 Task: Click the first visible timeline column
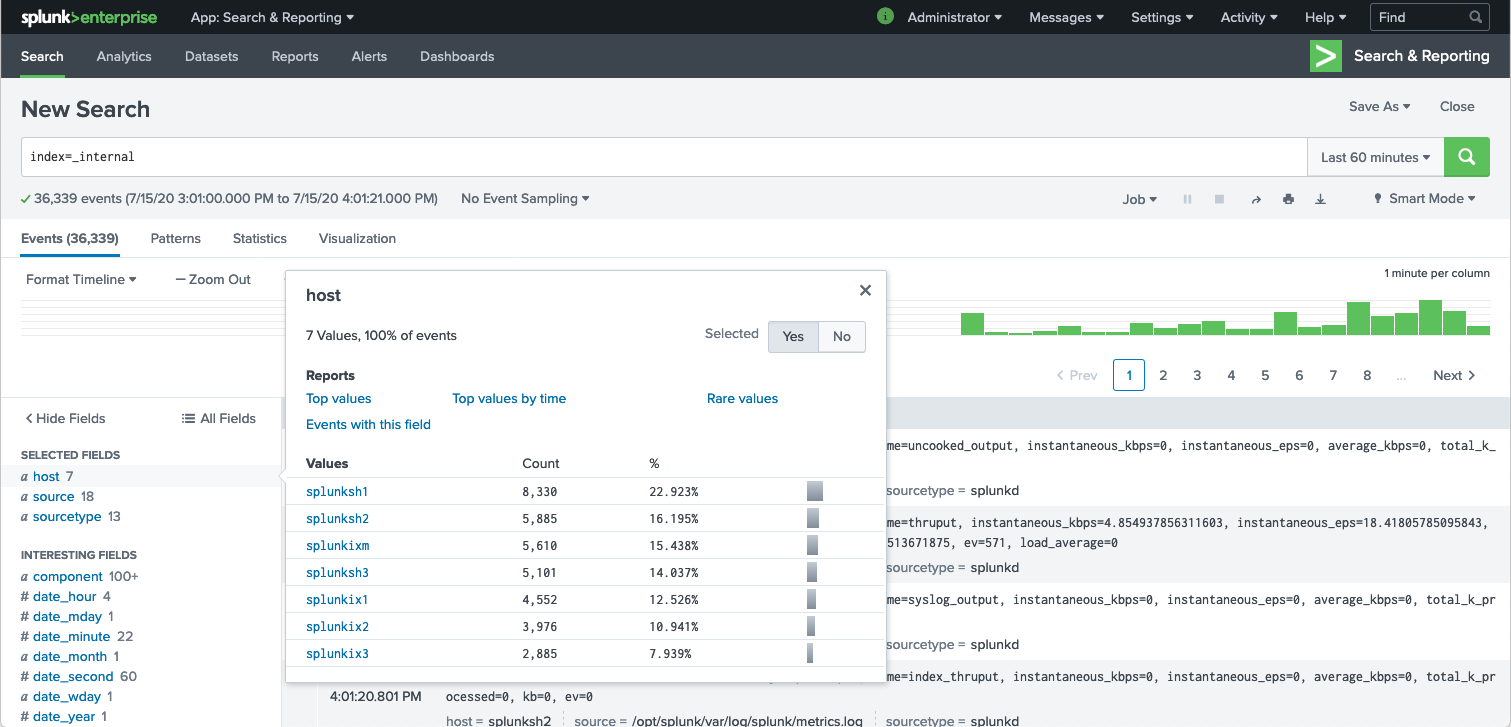[x=972, y=324]
